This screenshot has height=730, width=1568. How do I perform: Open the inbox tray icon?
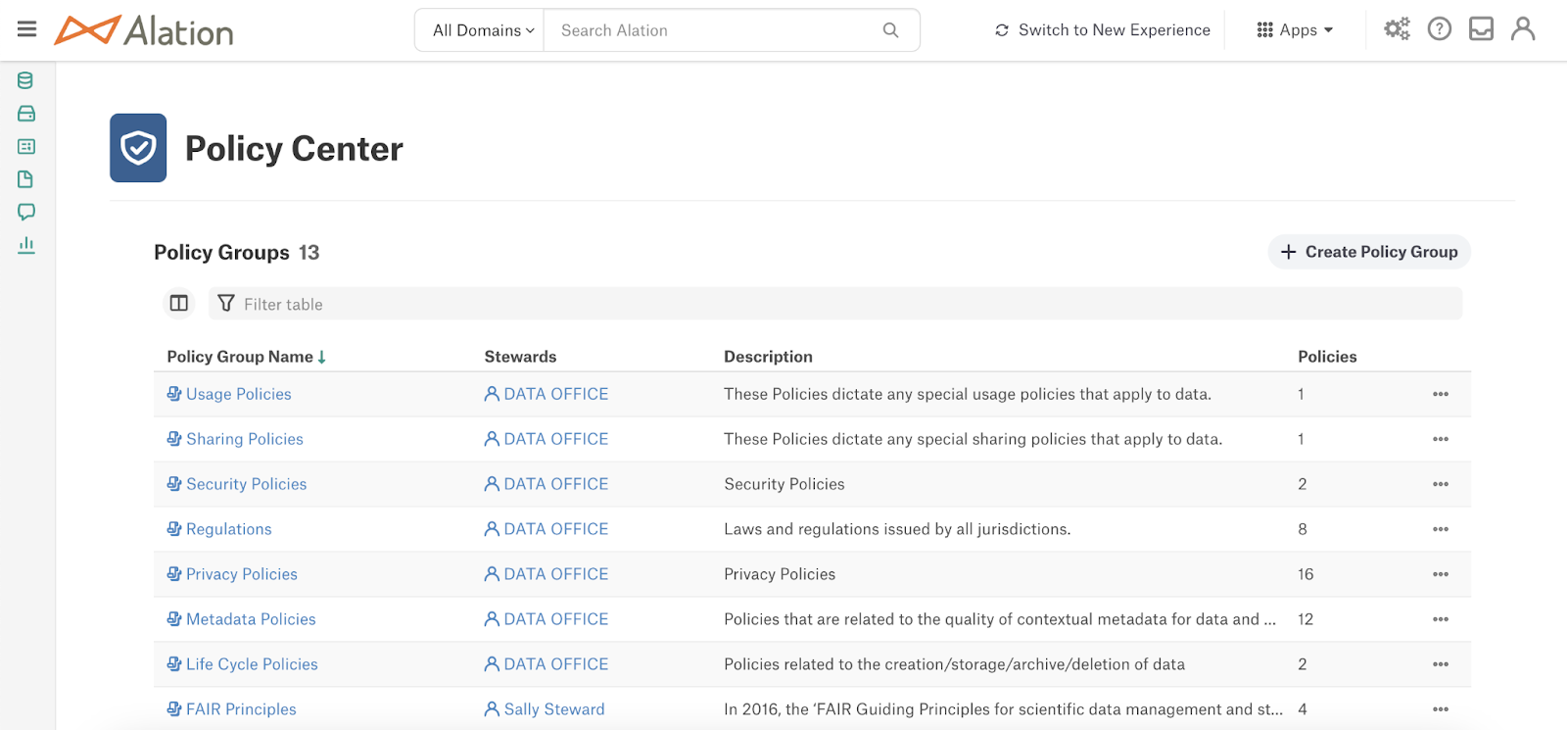[1482, 29]
